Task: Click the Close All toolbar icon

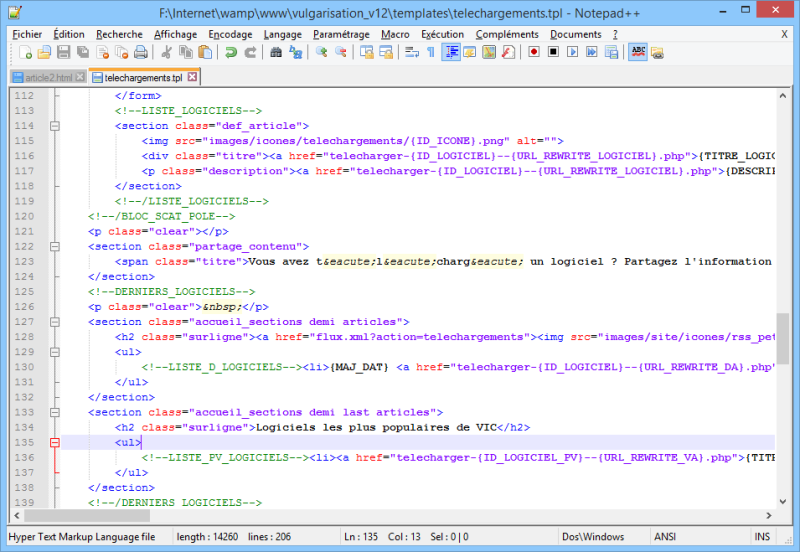Action: pyautogui.click(x=121, y=52)
